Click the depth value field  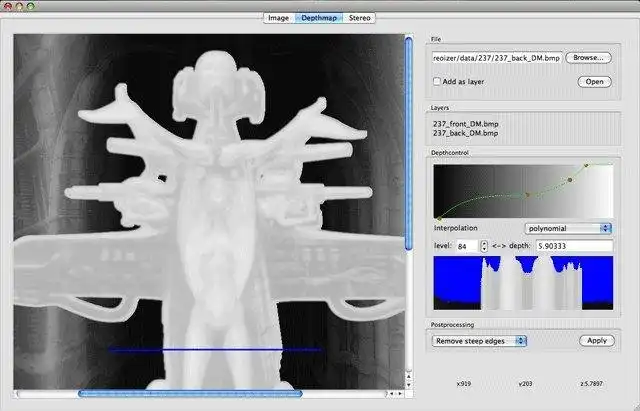coord(574,246)
